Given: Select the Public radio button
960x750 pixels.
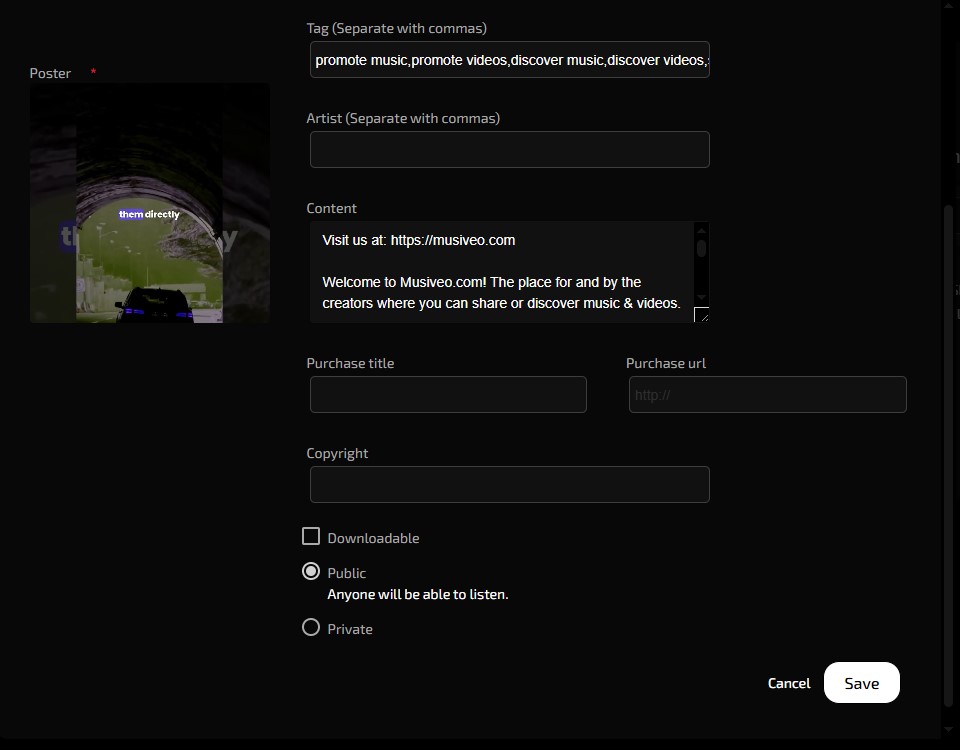Looking at the screenshot, I should click(311, 571).
